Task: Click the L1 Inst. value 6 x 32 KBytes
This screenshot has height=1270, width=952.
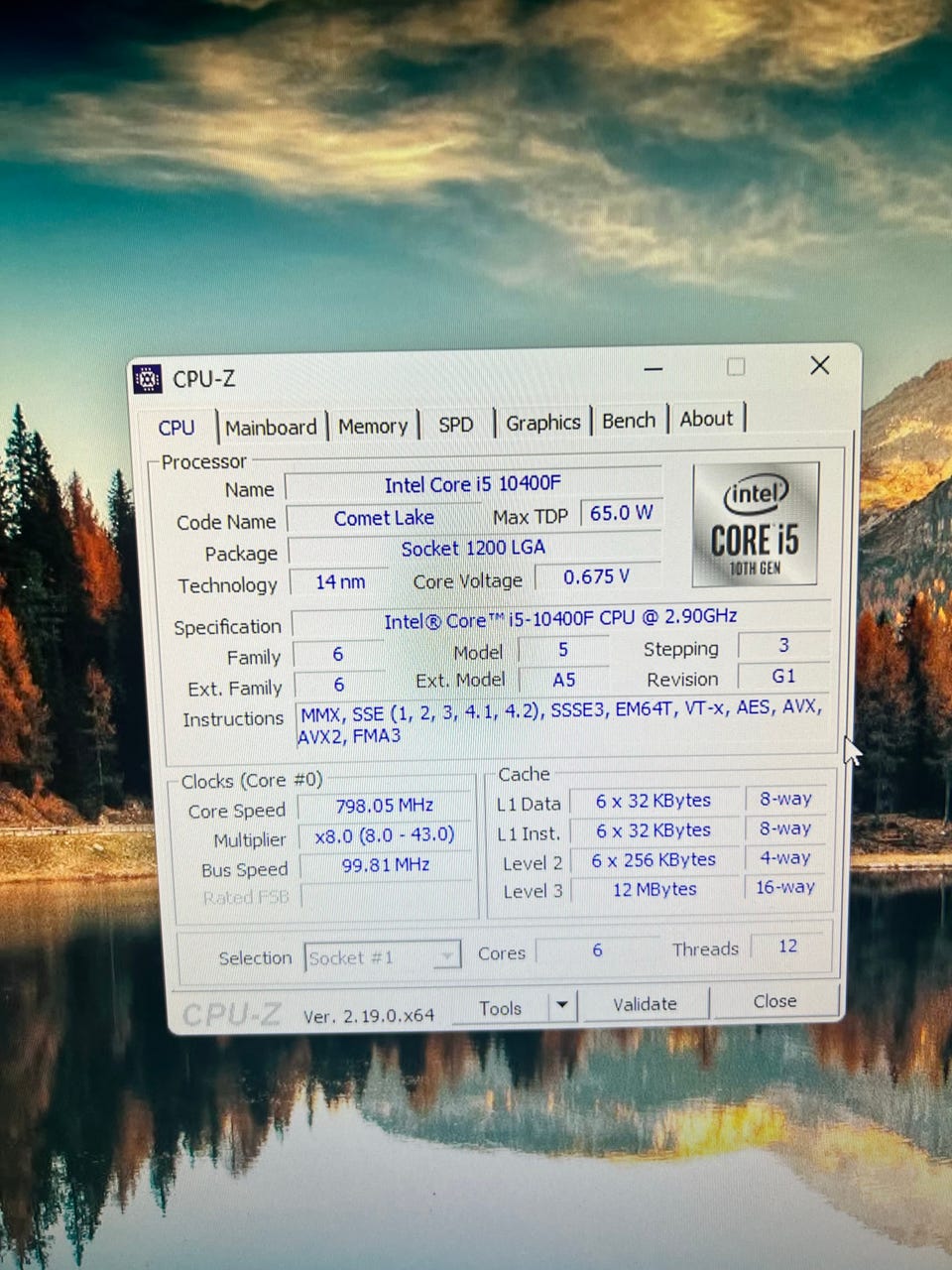Action: [654, 830]
